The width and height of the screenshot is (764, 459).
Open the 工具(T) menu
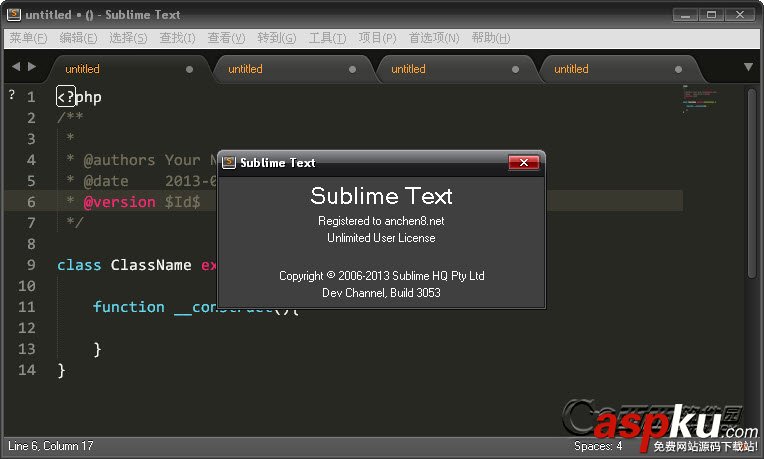coord(327,38)
